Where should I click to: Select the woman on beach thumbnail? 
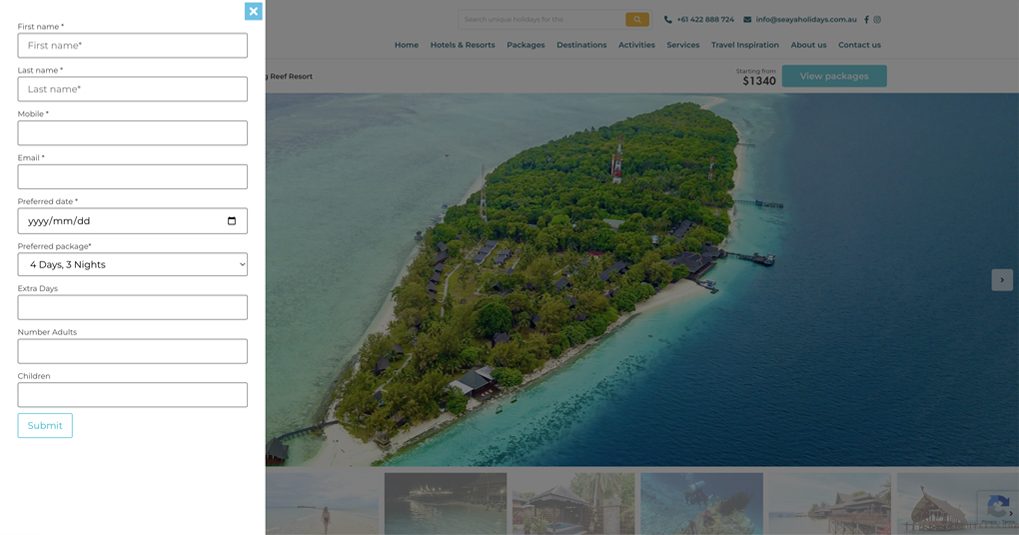pyautogui.click(x=322, y=504)
